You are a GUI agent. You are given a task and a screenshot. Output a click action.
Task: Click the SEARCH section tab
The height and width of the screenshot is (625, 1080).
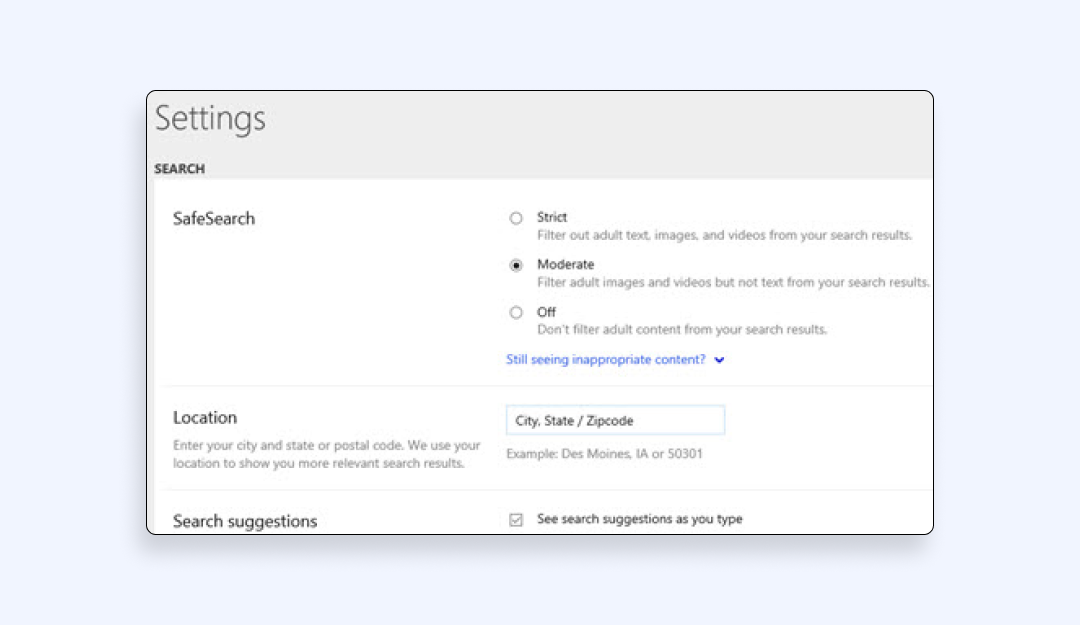(179, 169)
